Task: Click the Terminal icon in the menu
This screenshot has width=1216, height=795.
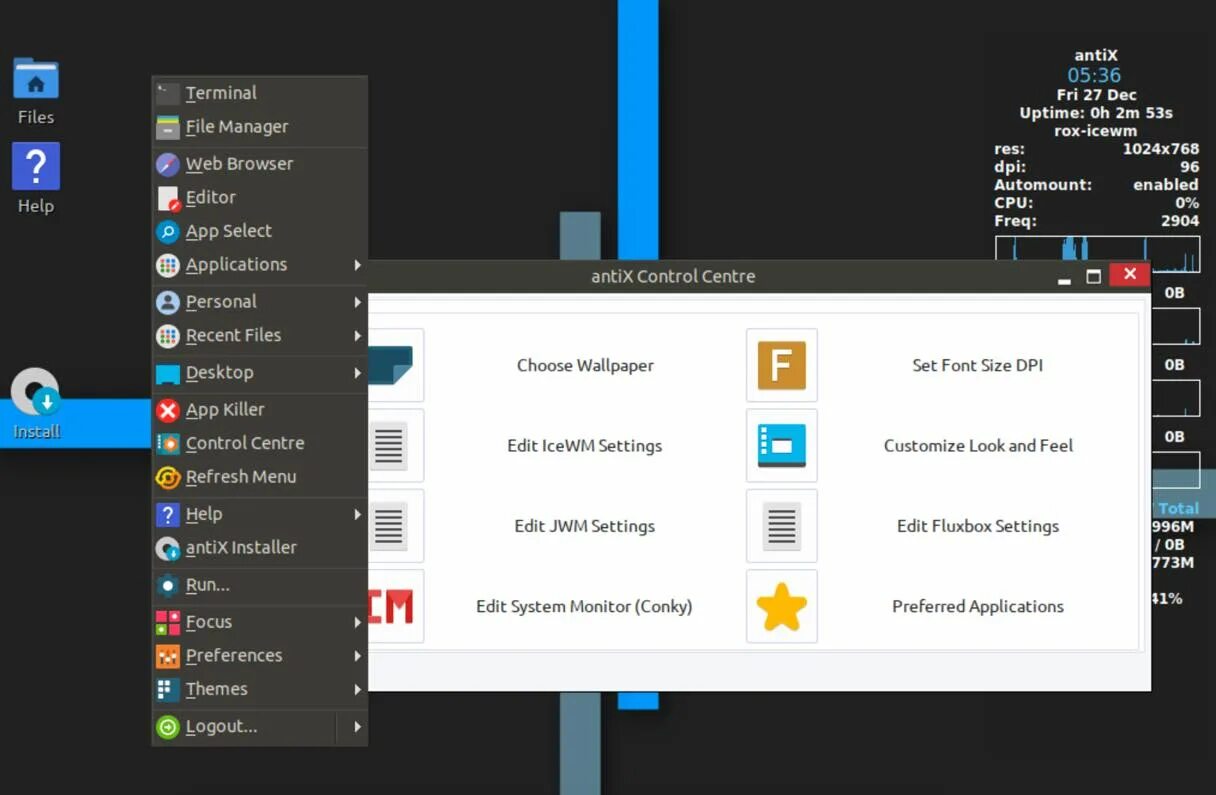Action: pos(168,93)
